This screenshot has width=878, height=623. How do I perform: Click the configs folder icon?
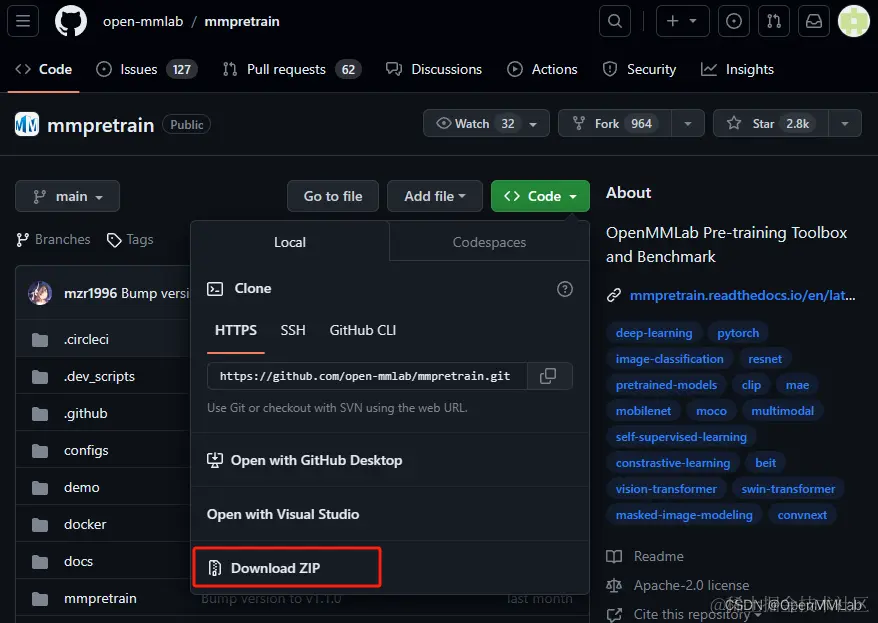click(40, 451)
